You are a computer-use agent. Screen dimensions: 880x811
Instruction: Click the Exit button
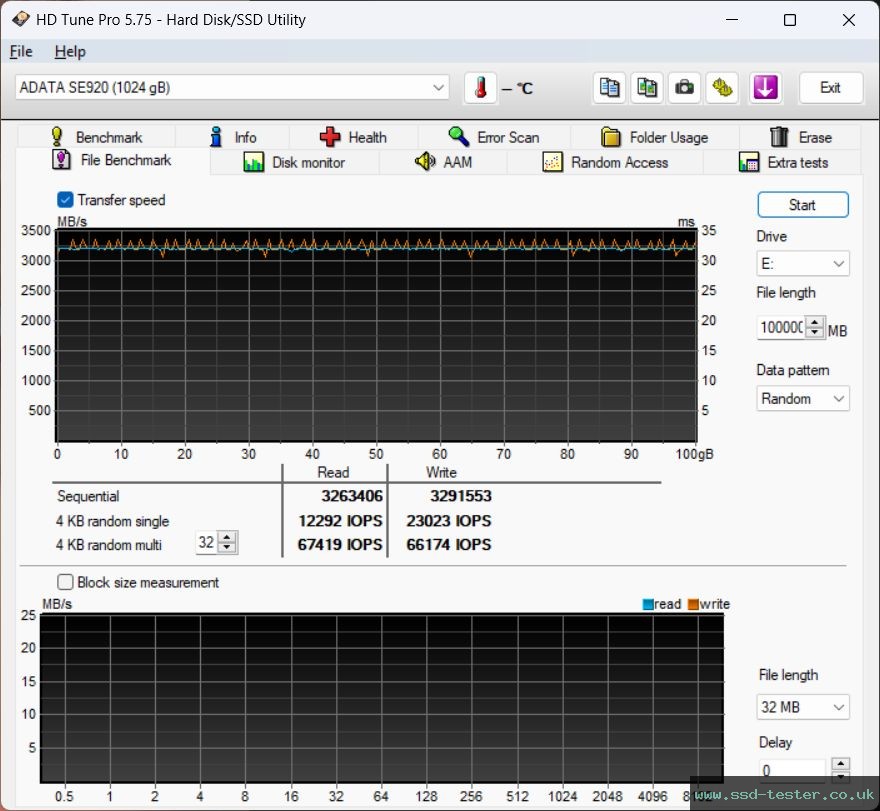click(x=831, y=88)
